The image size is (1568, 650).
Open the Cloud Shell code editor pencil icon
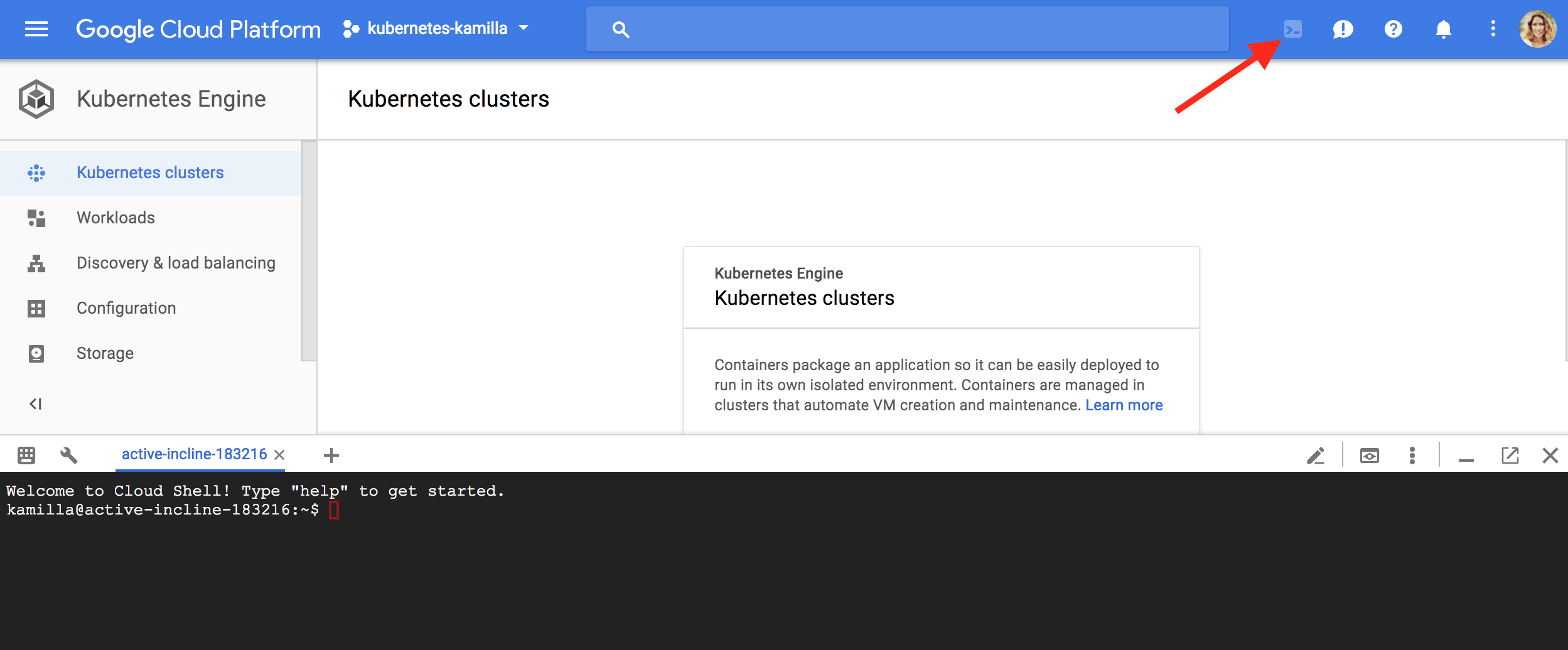tap(1316, 456)
